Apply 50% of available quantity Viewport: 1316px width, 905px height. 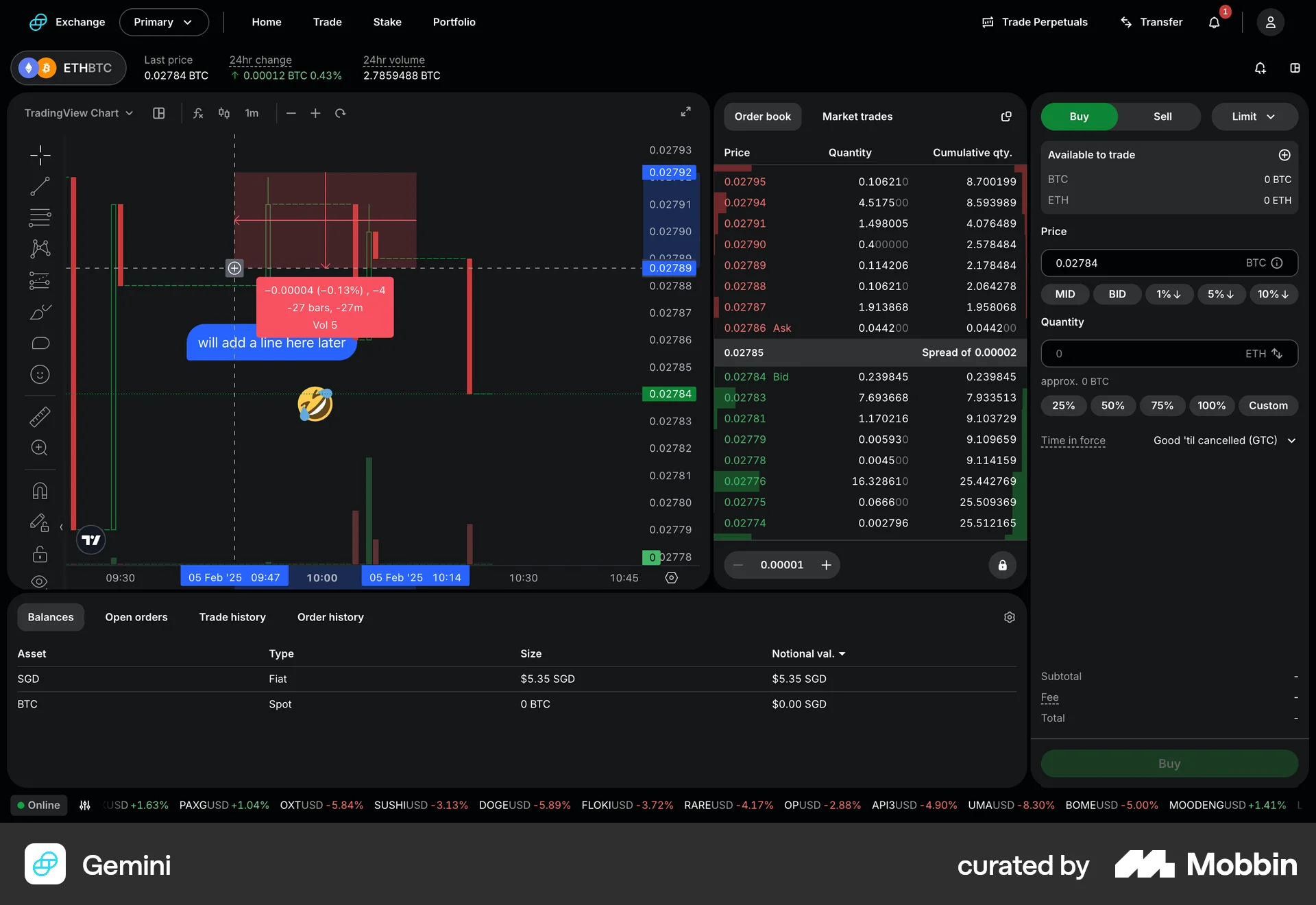click(x=1112, y=405)
